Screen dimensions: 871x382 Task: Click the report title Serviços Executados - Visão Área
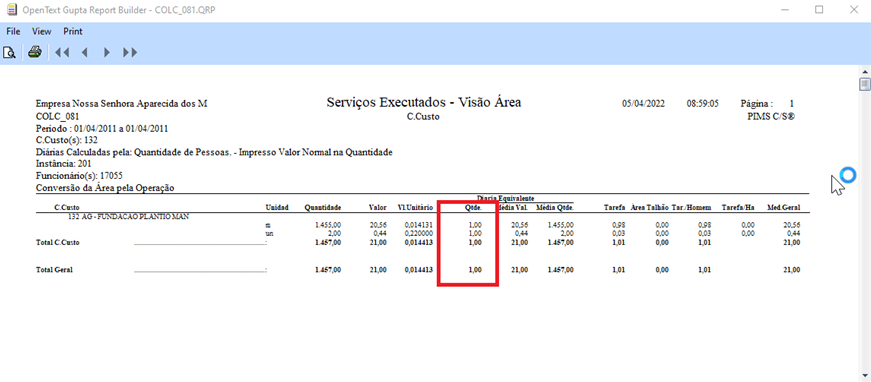[x=424, y=102]
